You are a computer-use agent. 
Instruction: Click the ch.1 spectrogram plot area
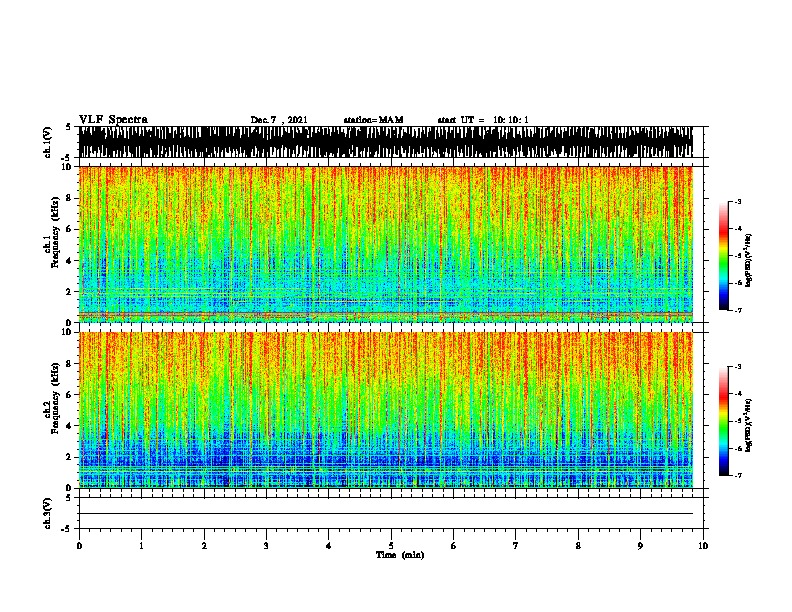click(386, 244)
